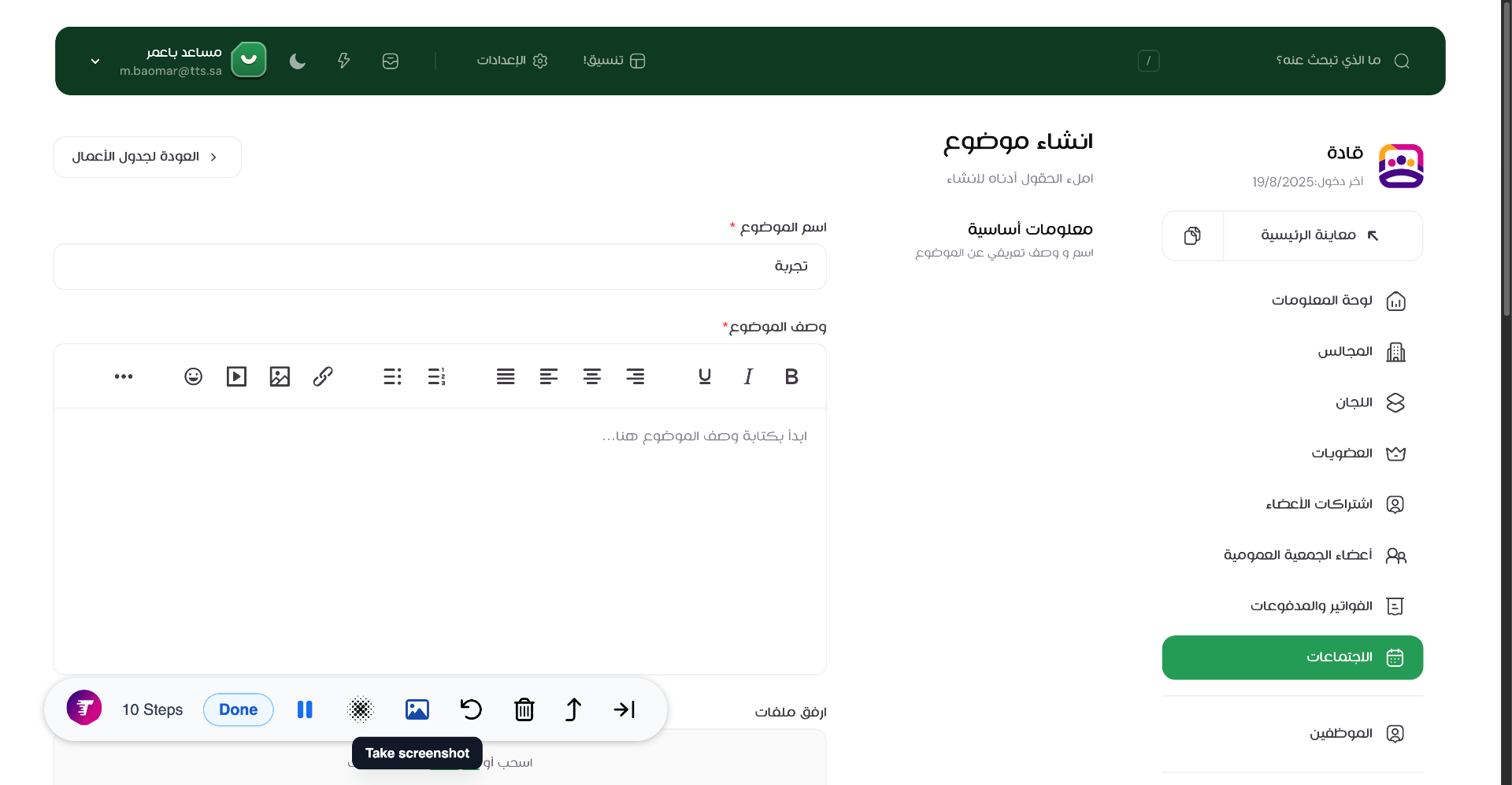Apply underline formatting
Viewport: 1512px width, 785px height.
coord(704,376)
